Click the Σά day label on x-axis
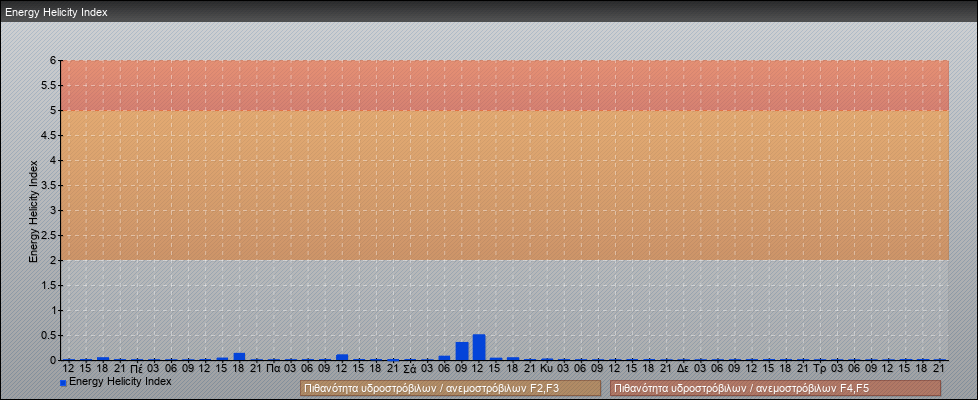The width and height of the screenshot is (978, 400). [x=410, y=369]
